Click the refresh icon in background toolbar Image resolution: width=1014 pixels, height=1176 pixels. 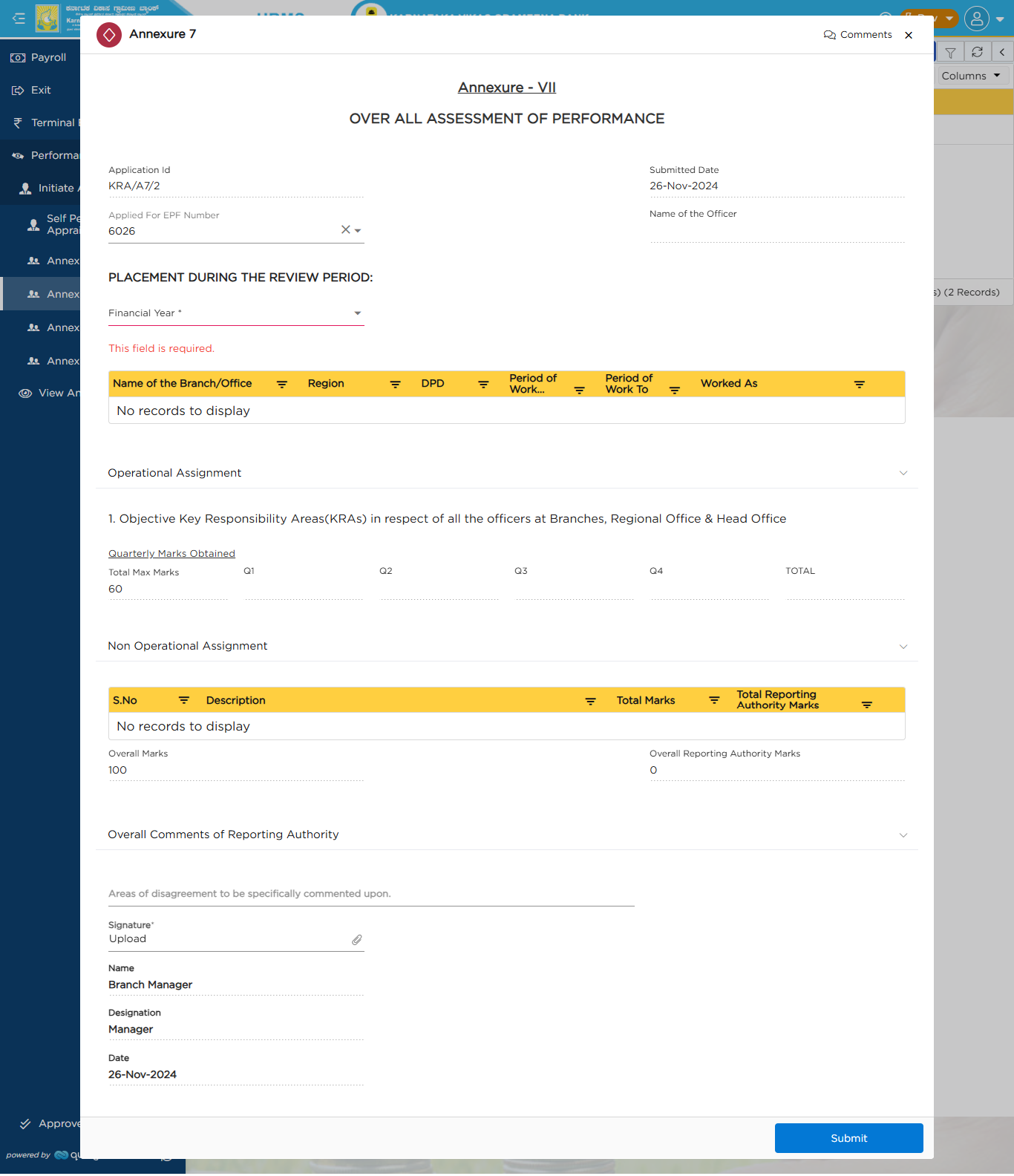[977, 52]
